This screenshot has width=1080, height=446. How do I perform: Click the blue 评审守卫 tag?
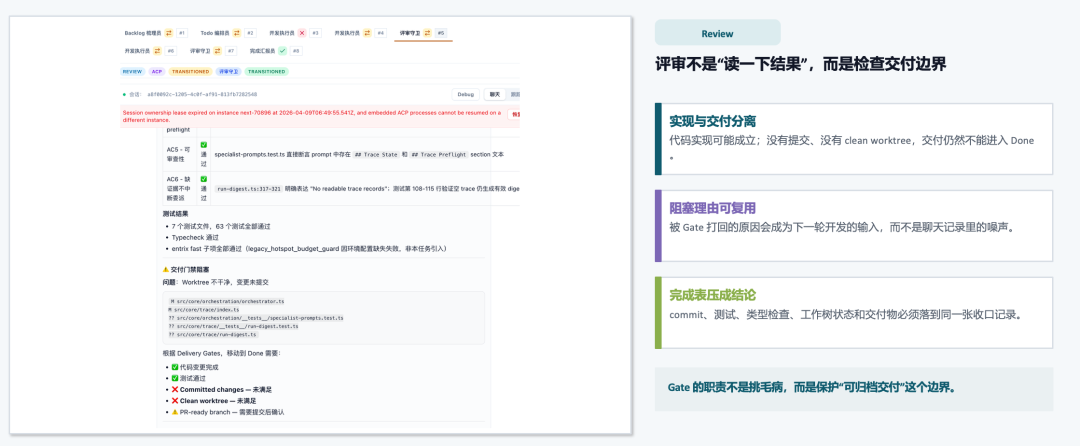[x=228, y=71]
